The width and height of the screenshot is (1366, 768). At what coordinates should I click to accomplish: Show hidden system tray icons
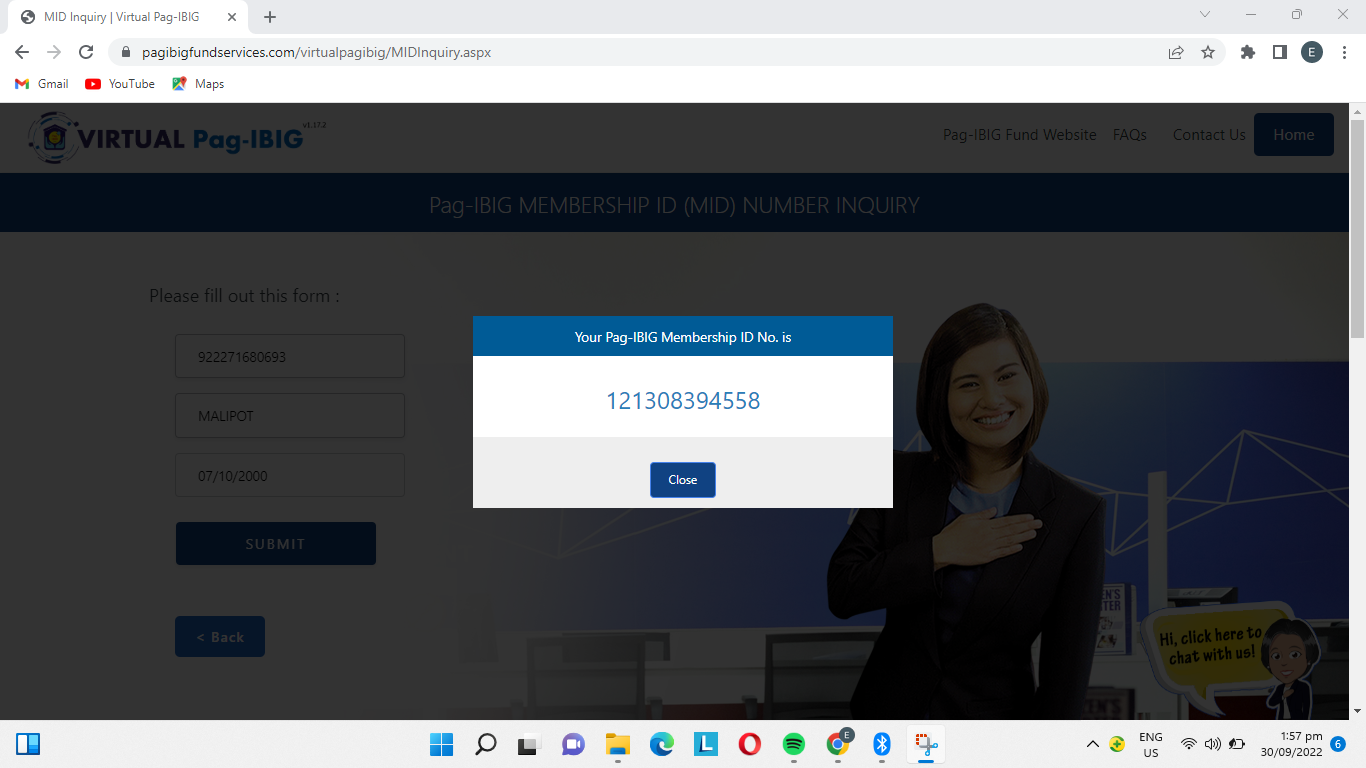tap(1092, 744)
